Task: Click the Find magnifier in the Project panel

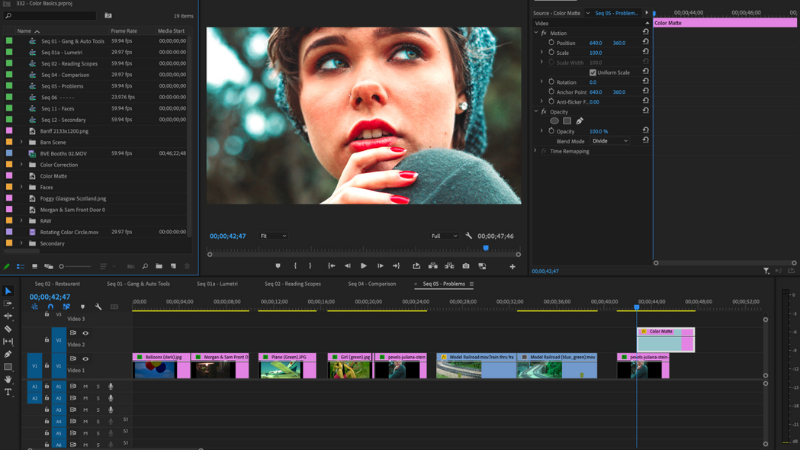Action: 145,266
